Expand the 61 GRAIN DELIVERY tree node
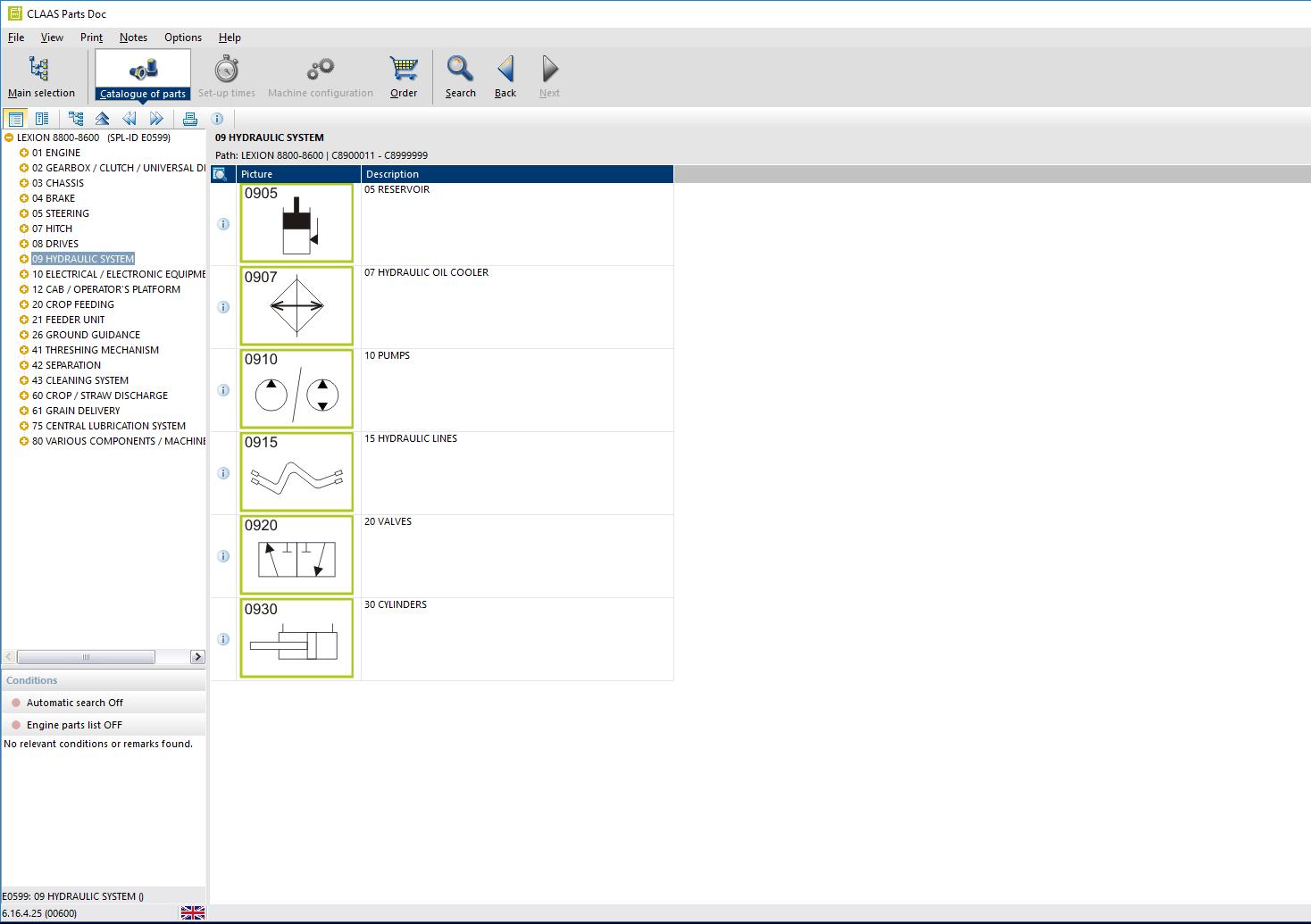1311x924 pixels. (24, 411)
